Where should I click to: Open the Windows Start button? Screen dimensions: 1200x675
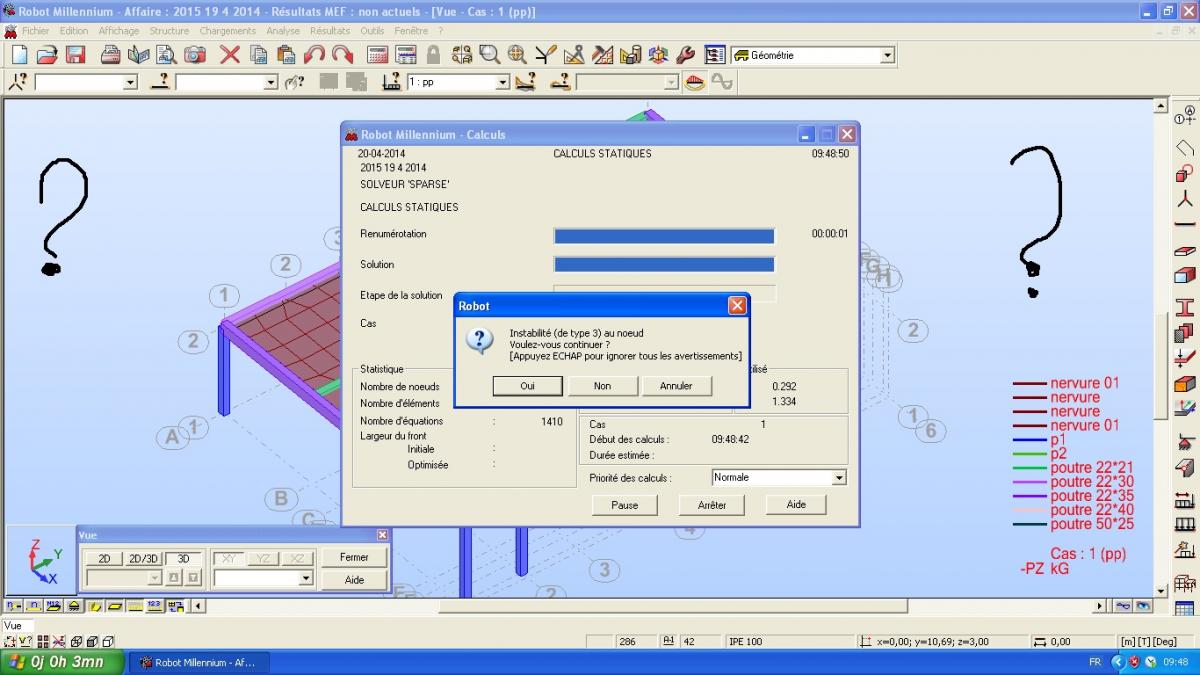[x=62, y=662]
